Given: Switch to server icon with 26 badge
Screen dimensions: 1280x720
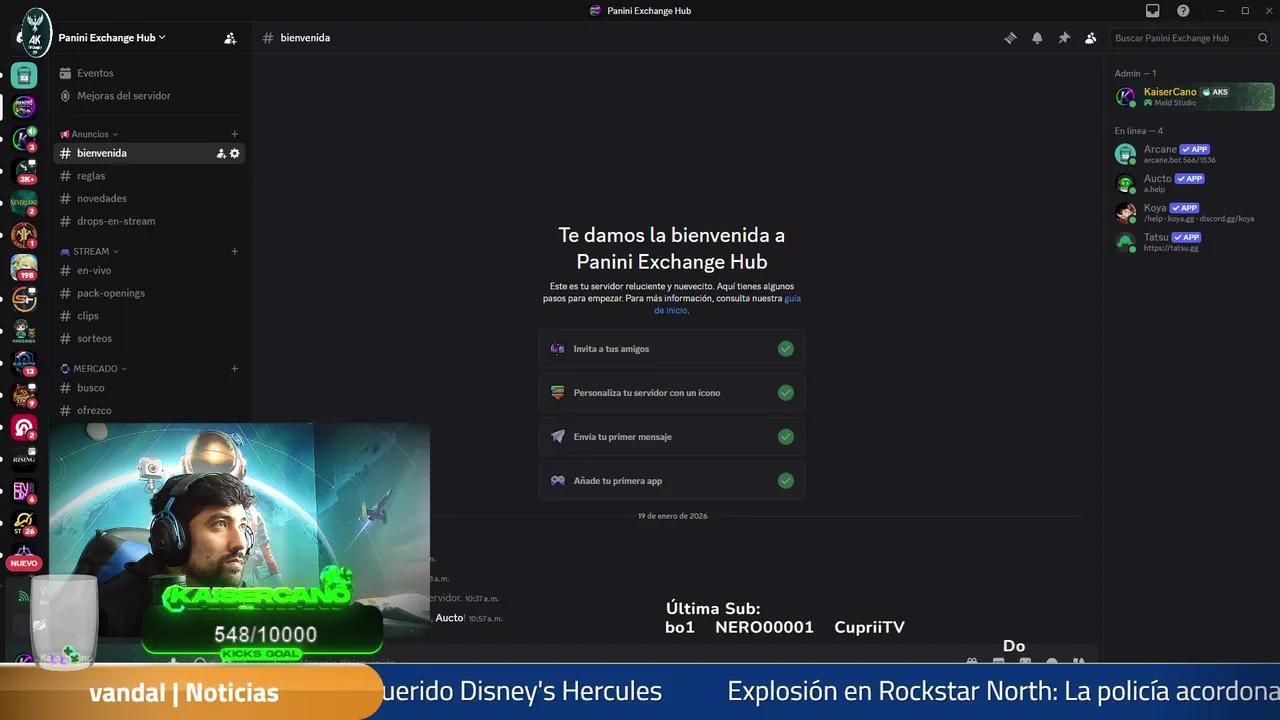Looking at the screenshot, I should click(24, 523).
